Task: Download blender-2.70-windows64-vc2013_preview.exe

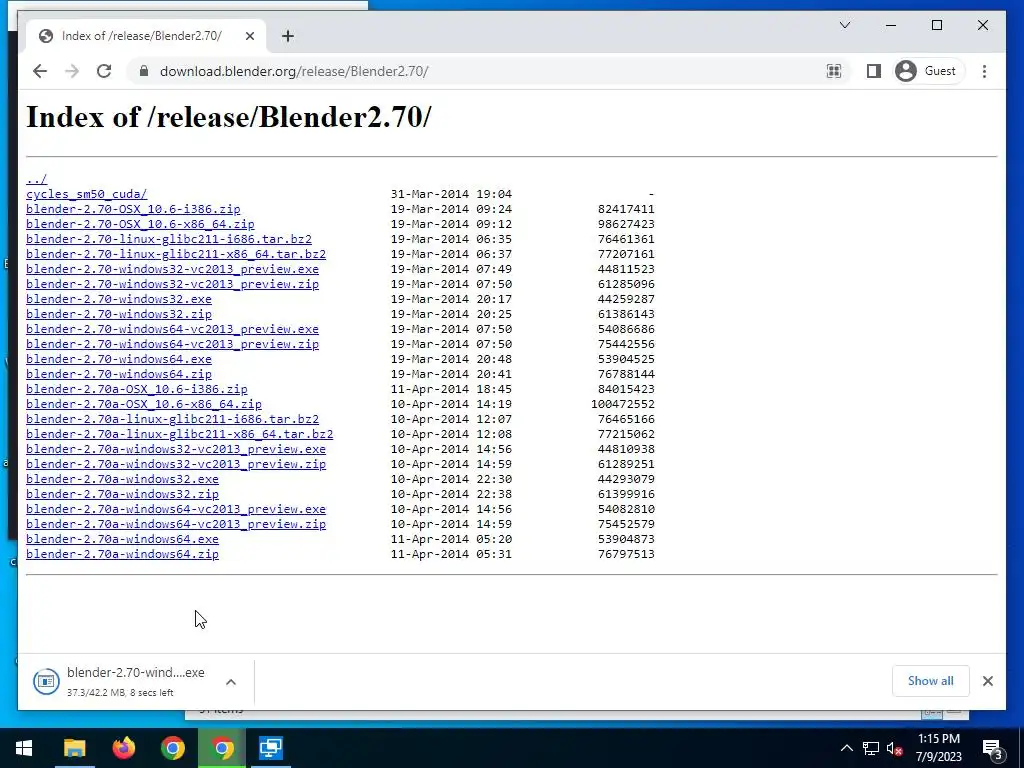Action: point(172,329)
